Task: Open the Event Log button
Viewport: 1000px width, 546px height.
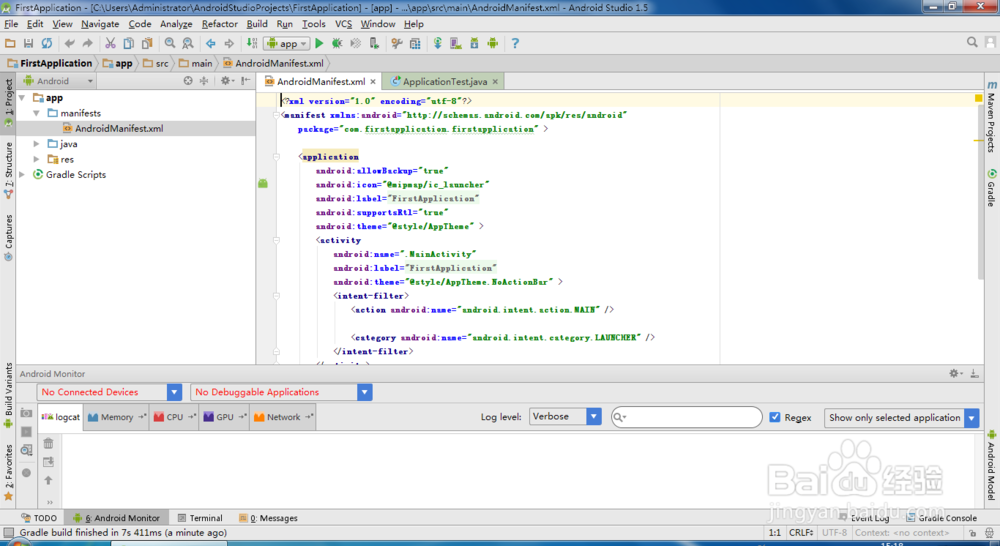Action: tap(865, 518)
